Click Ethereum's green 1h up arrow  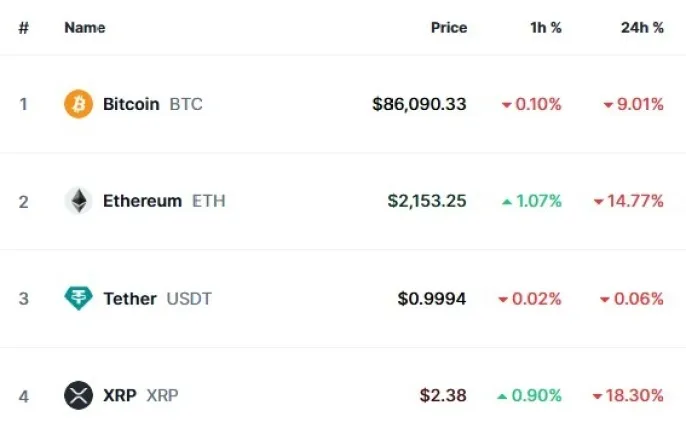(x=507, y=202)
